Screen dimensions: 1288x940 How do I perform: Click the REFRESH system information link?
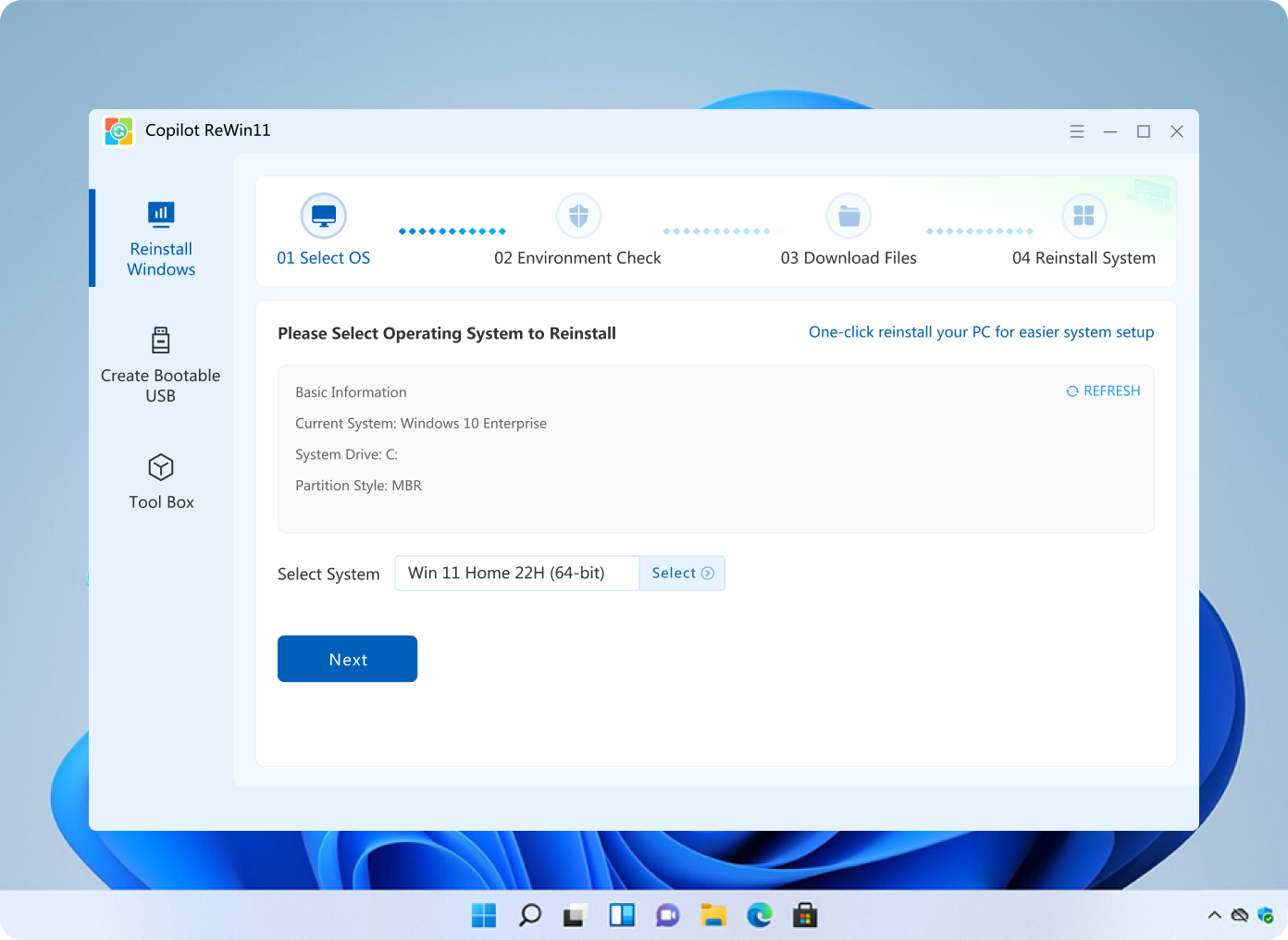point(1103,391)
